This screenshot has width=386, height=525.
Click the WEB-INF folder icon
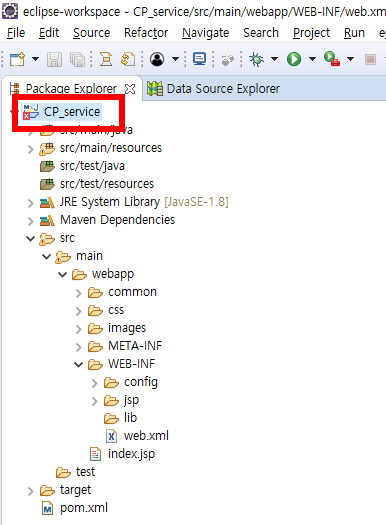click(95, 364)
